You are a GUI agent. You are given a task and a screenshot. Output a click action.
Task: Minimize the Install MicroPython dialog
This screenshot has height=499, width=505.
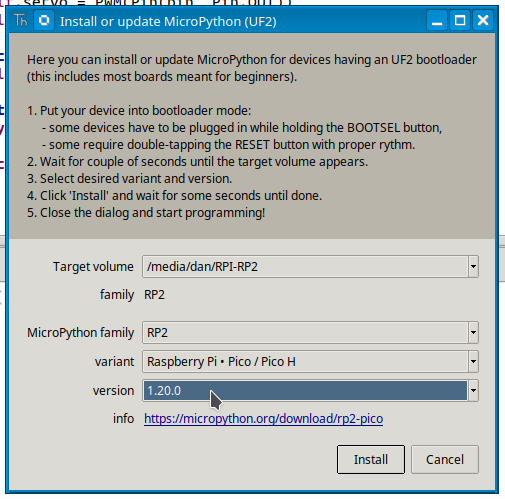pyautogui.click(x=437, y=21)
